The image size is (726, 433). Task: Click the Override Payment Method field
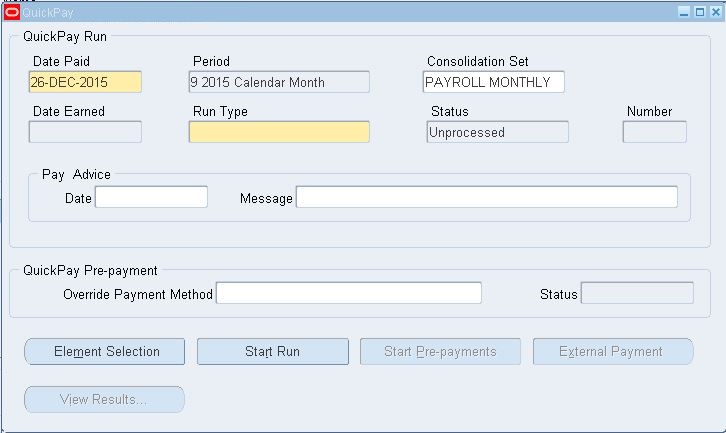pos(349,293)
